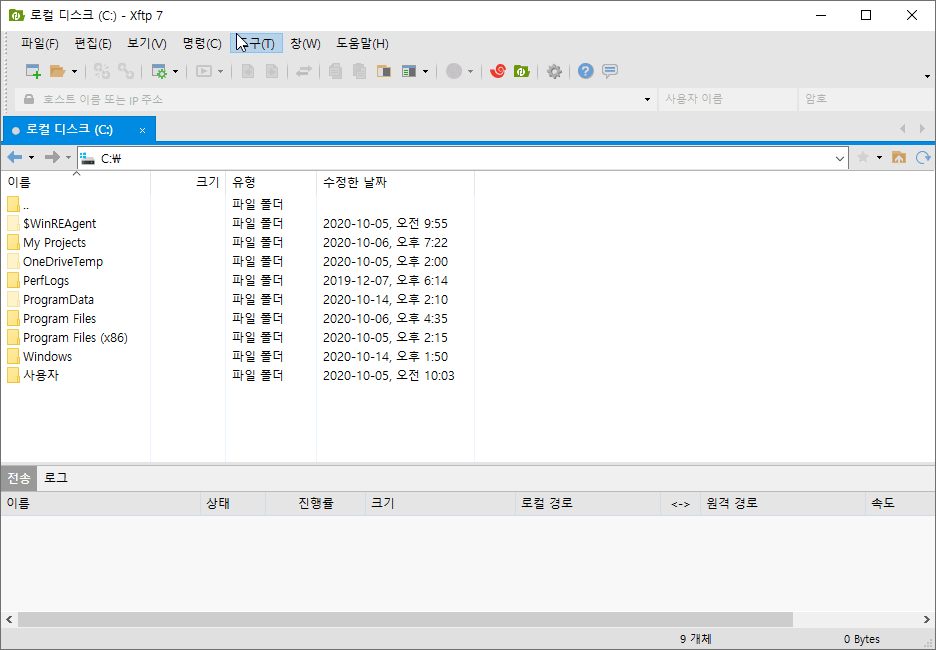Click the New Session toolbar icon
Viewport: 936px width, 650px height.
tap(33, 72)
